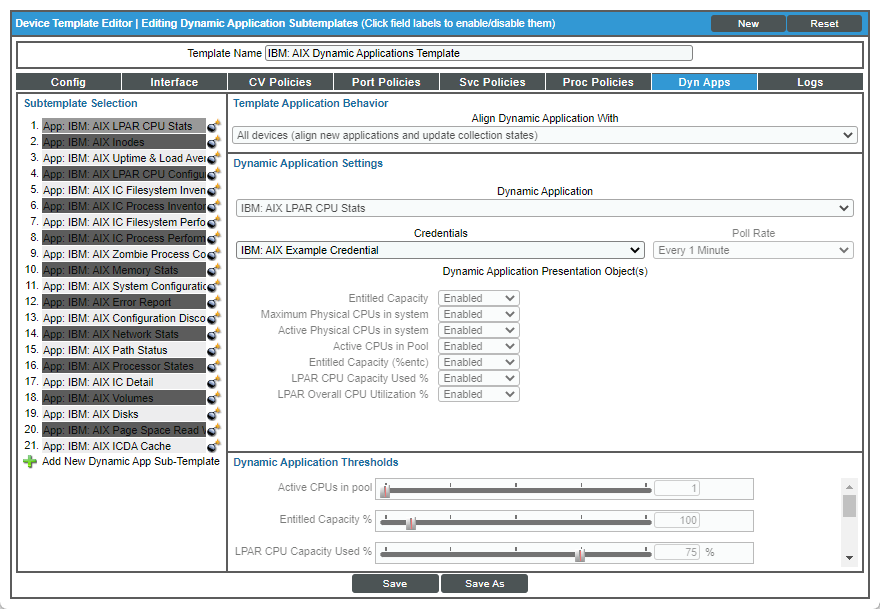Open the Svc Policies tab

[x=493, y=82]
